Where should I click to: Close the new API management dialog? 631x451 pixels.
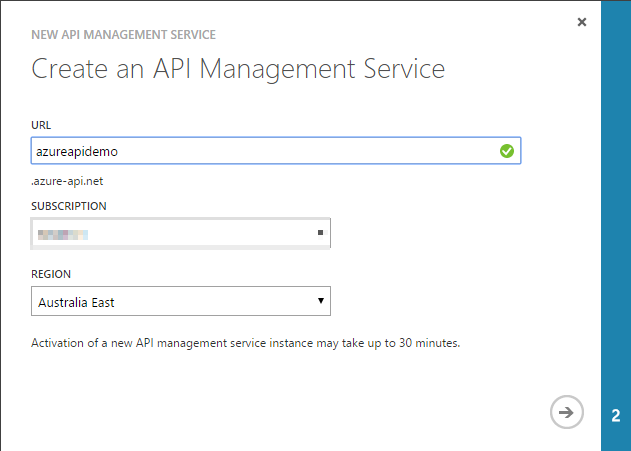coord(582,22)
